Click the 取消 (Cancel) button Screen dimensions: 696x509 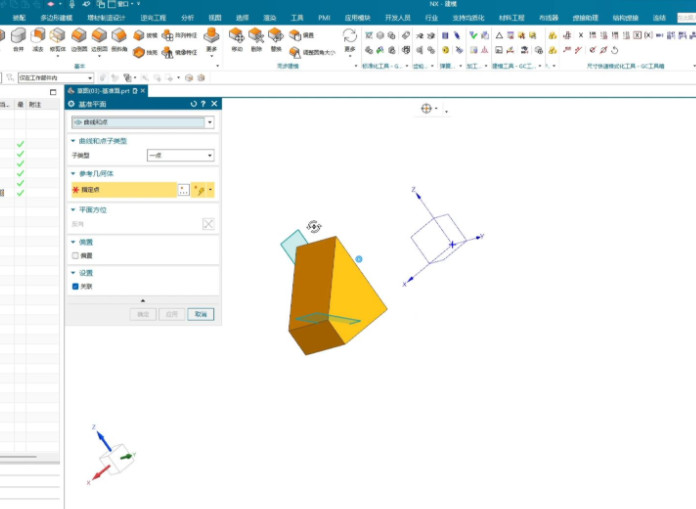click(201, 314)
